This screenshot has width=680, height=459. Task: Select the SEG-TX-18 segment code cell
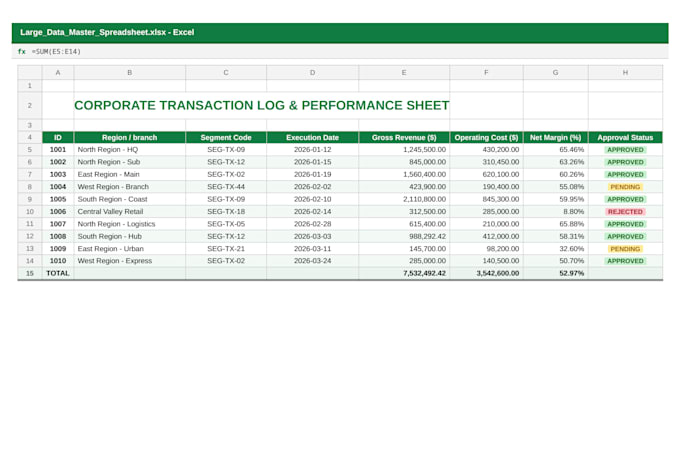point(226,212)
